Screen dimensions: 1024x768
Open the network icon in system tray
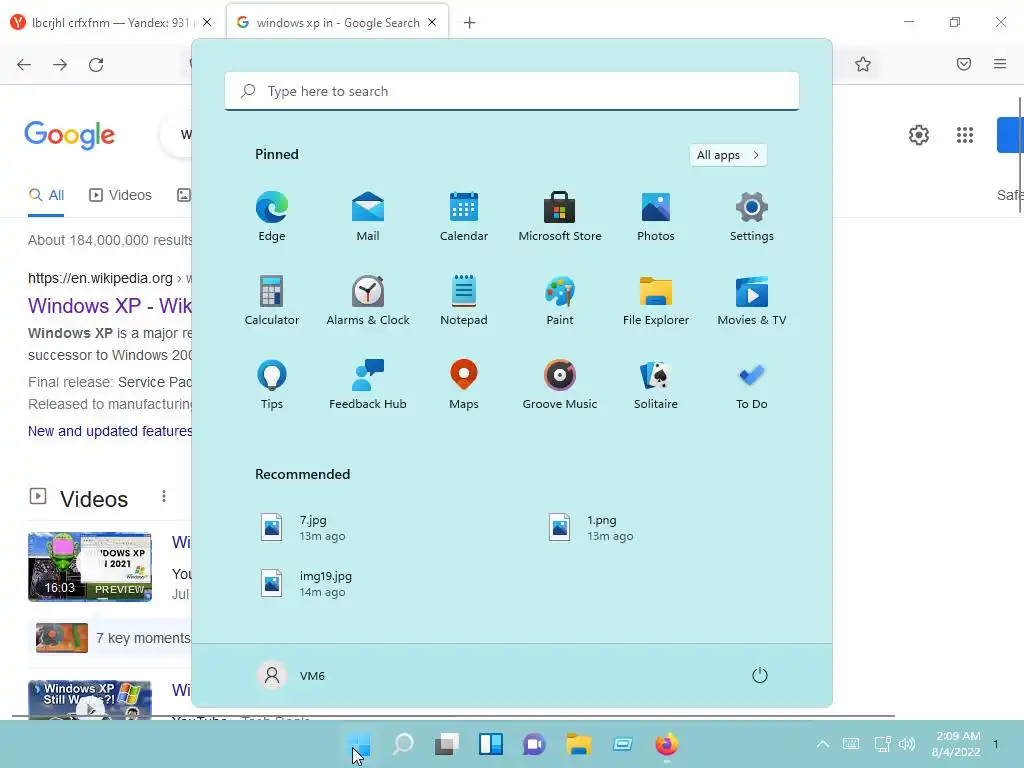point(882,744)
